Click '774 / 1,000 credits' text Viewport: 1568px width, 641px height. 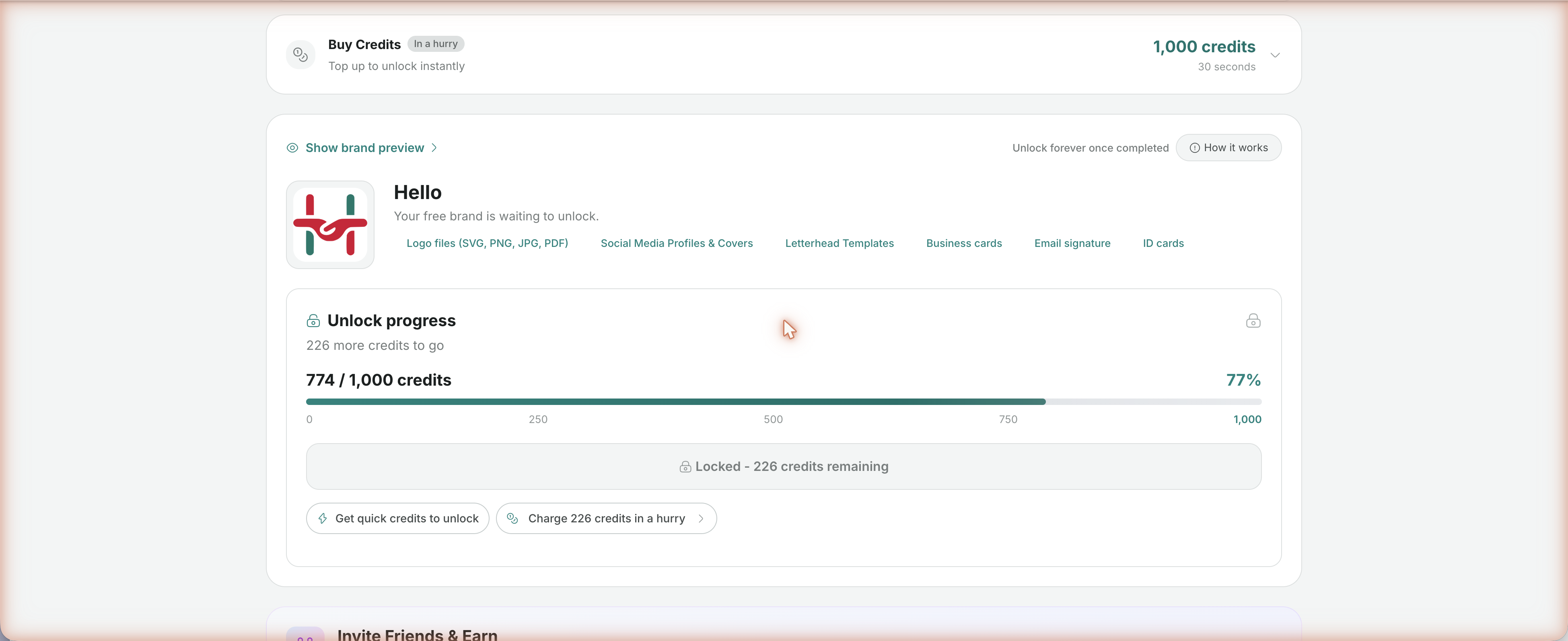[379, 380]
